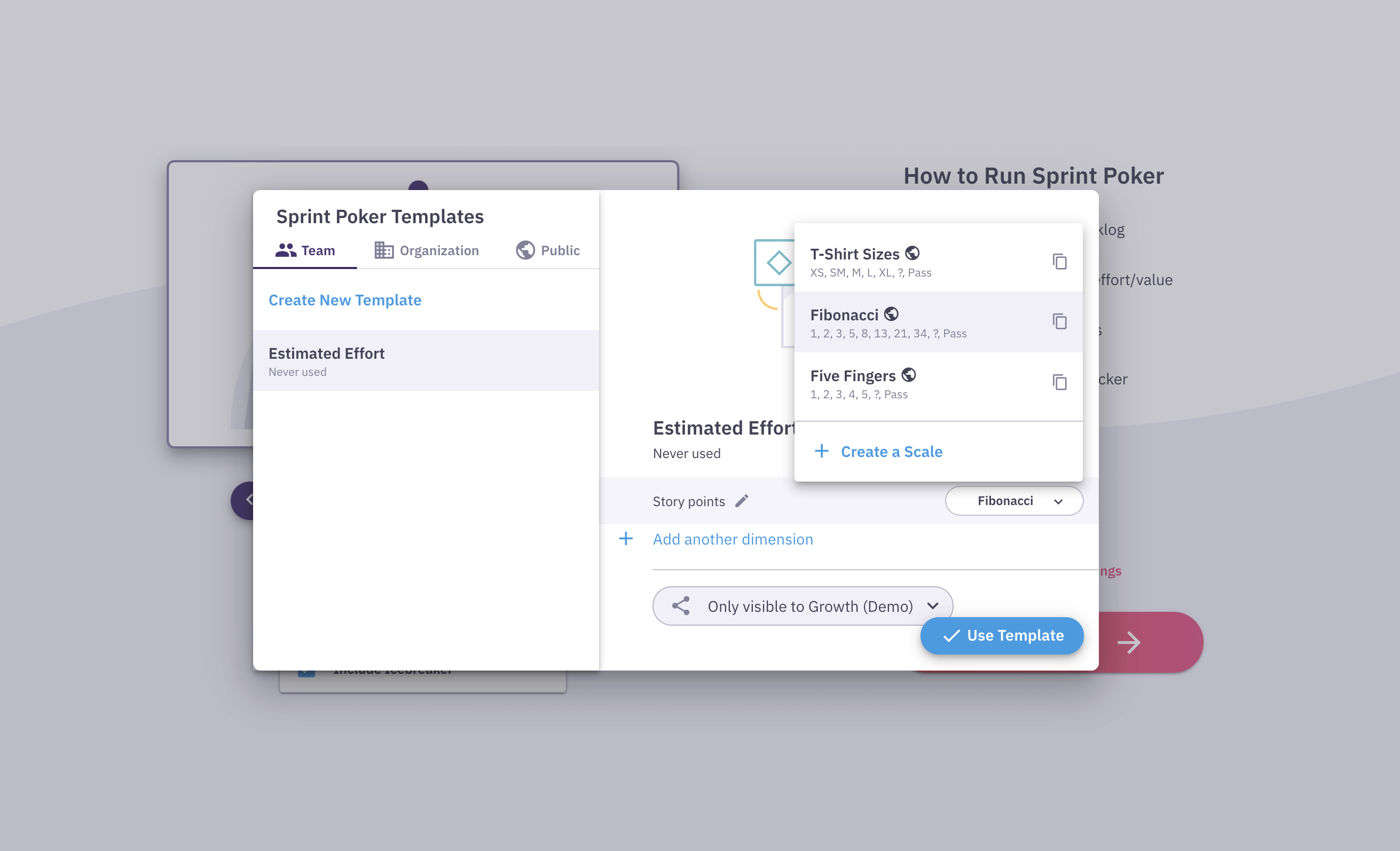This screenshot has width=1400, height=851.
Task: Expand the Only visible to Growth dropdown
Action: tap(932, 605)
